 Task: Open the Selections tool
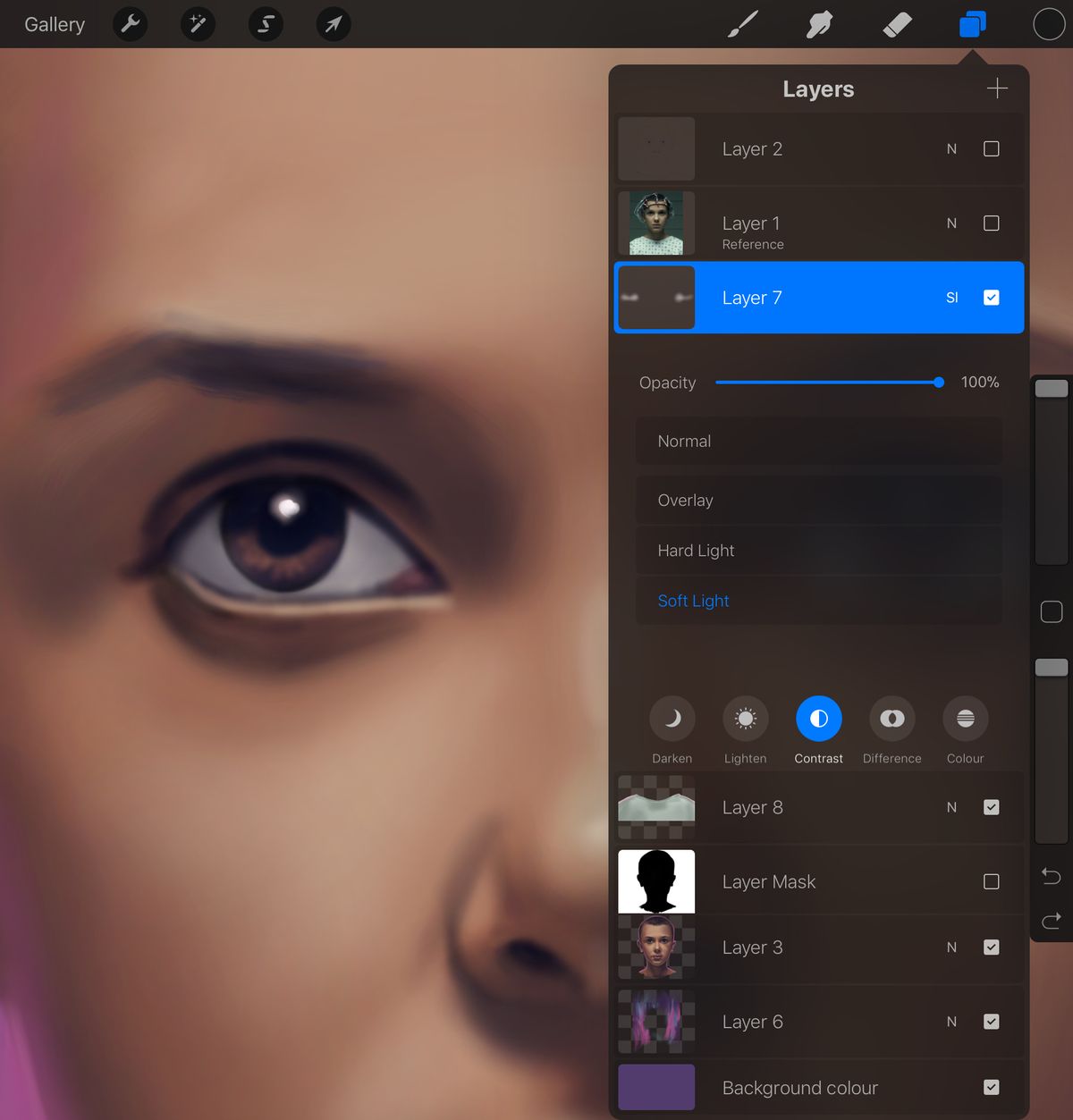(266, 24)
